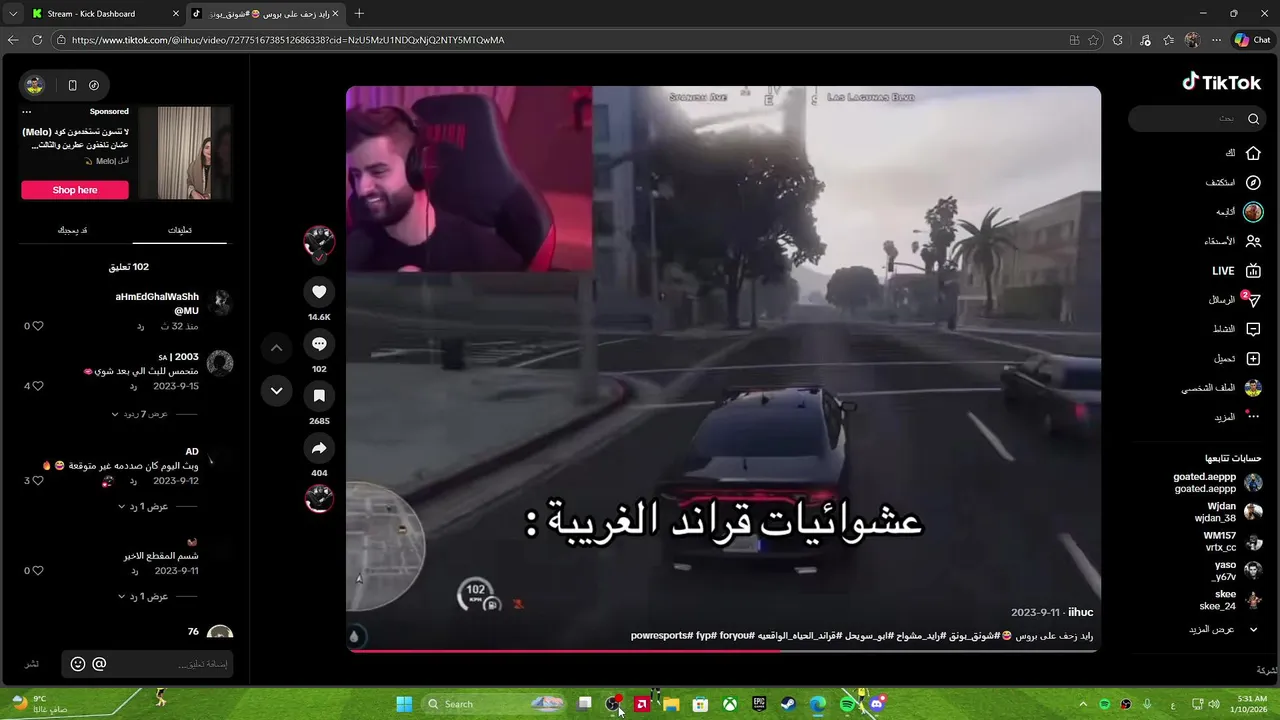Screen dimensions: 1280x720
Task: Open استكشف explore menu item
Action: click(x=1233, y=183)
